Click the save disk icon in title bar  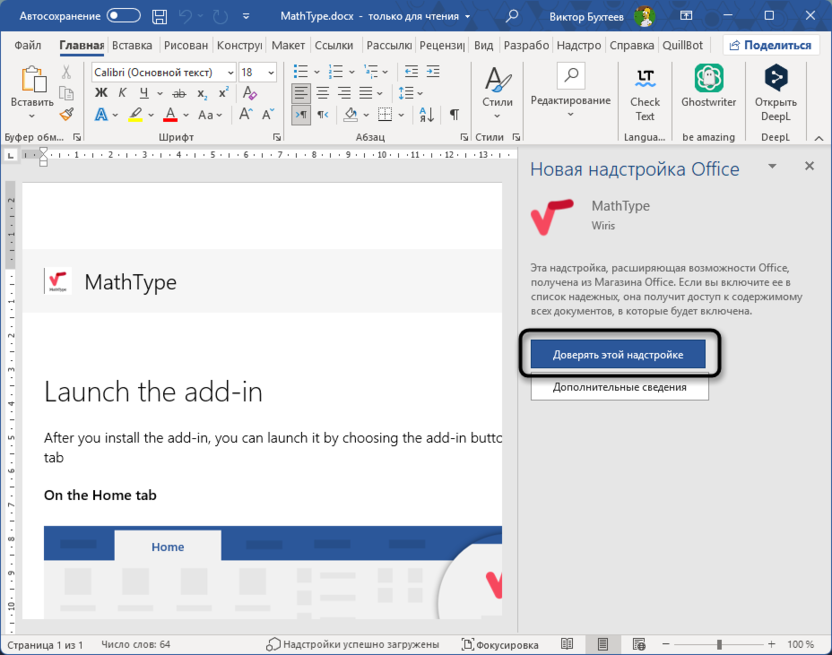160,16
